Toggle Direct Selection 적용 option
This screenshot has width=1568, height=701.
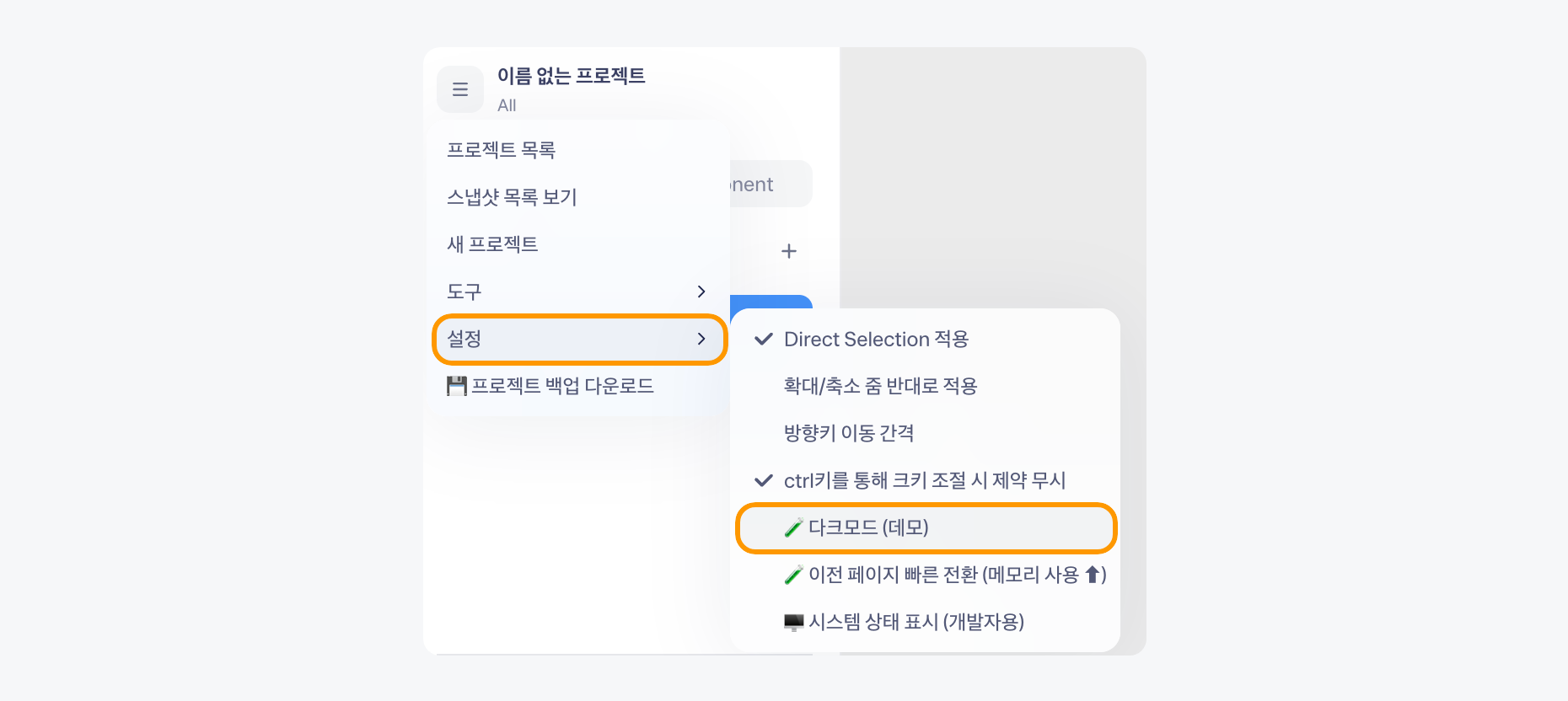(x=925, y=340)
